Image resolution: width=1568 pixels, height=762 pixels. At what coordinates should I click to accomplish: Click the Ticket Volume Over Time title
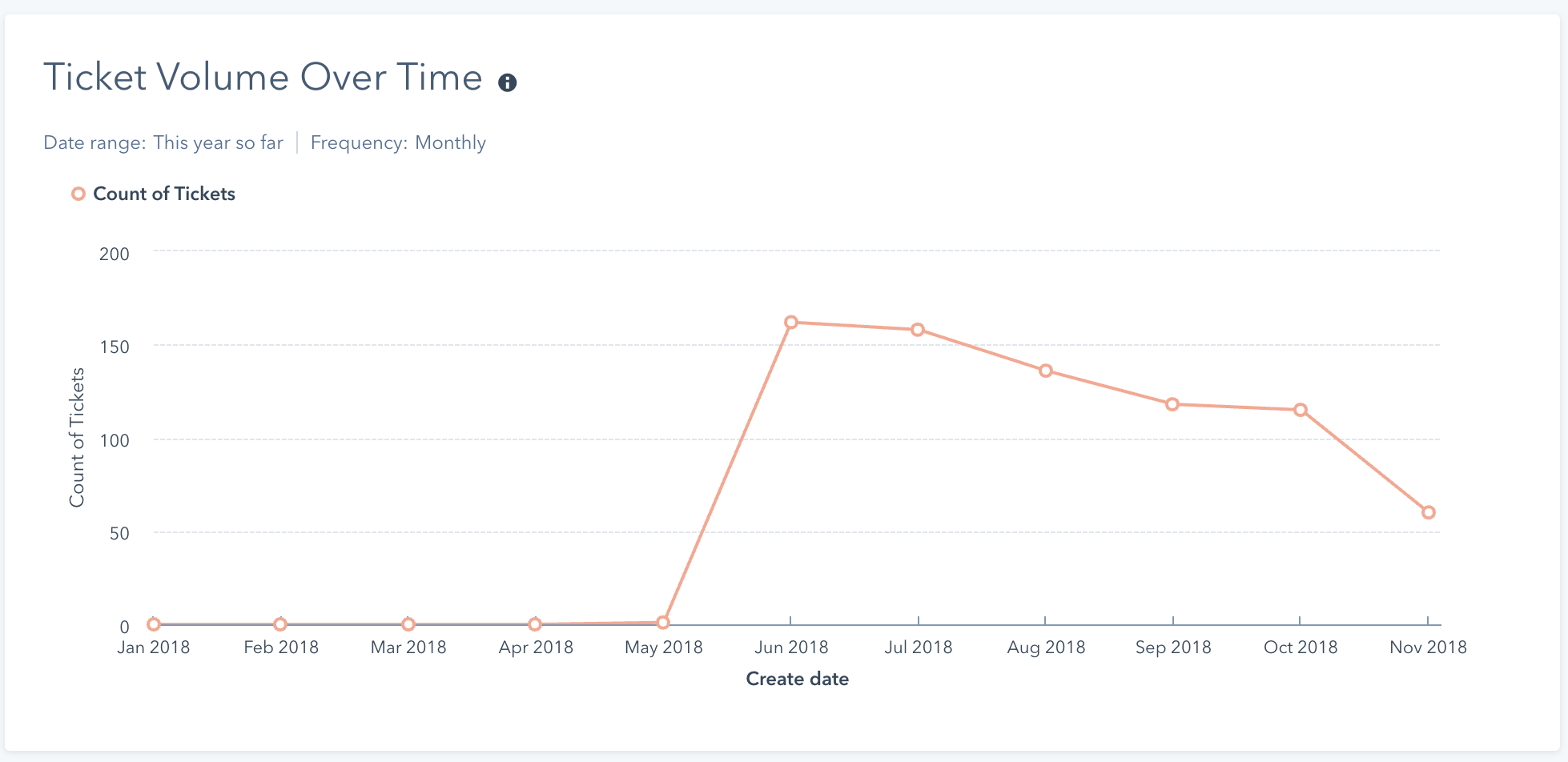tap(263, 78)
